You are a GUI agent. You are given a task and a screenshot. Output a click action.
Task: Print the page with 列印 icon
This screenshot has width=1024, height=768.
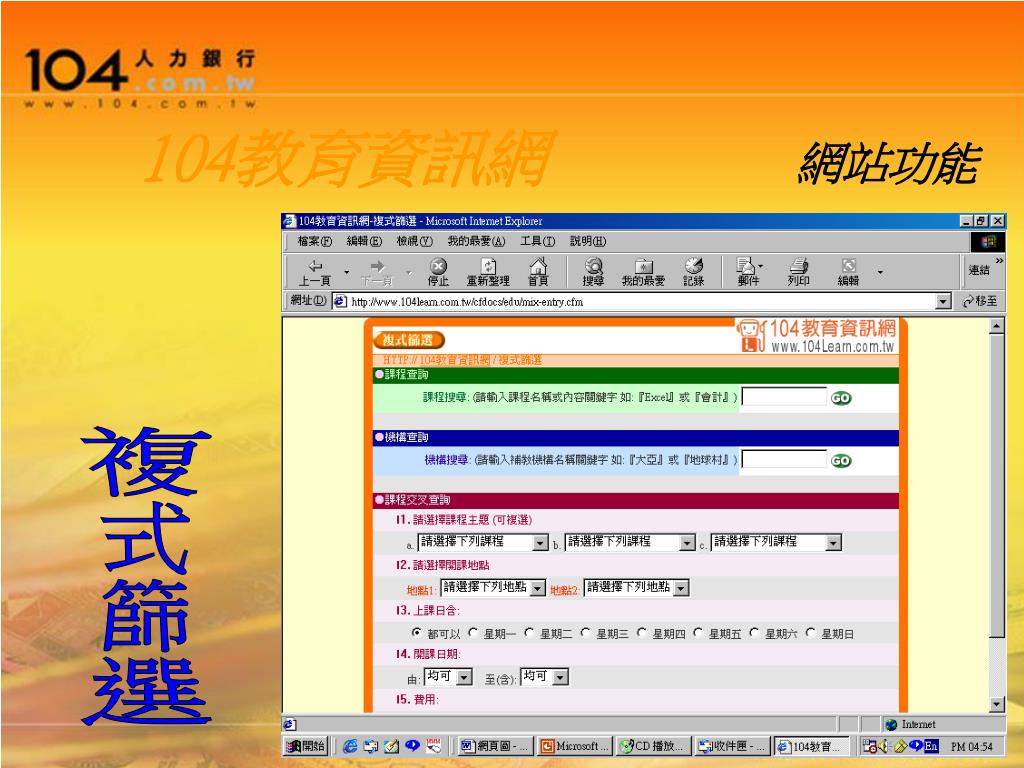click(x=798, y=272)
